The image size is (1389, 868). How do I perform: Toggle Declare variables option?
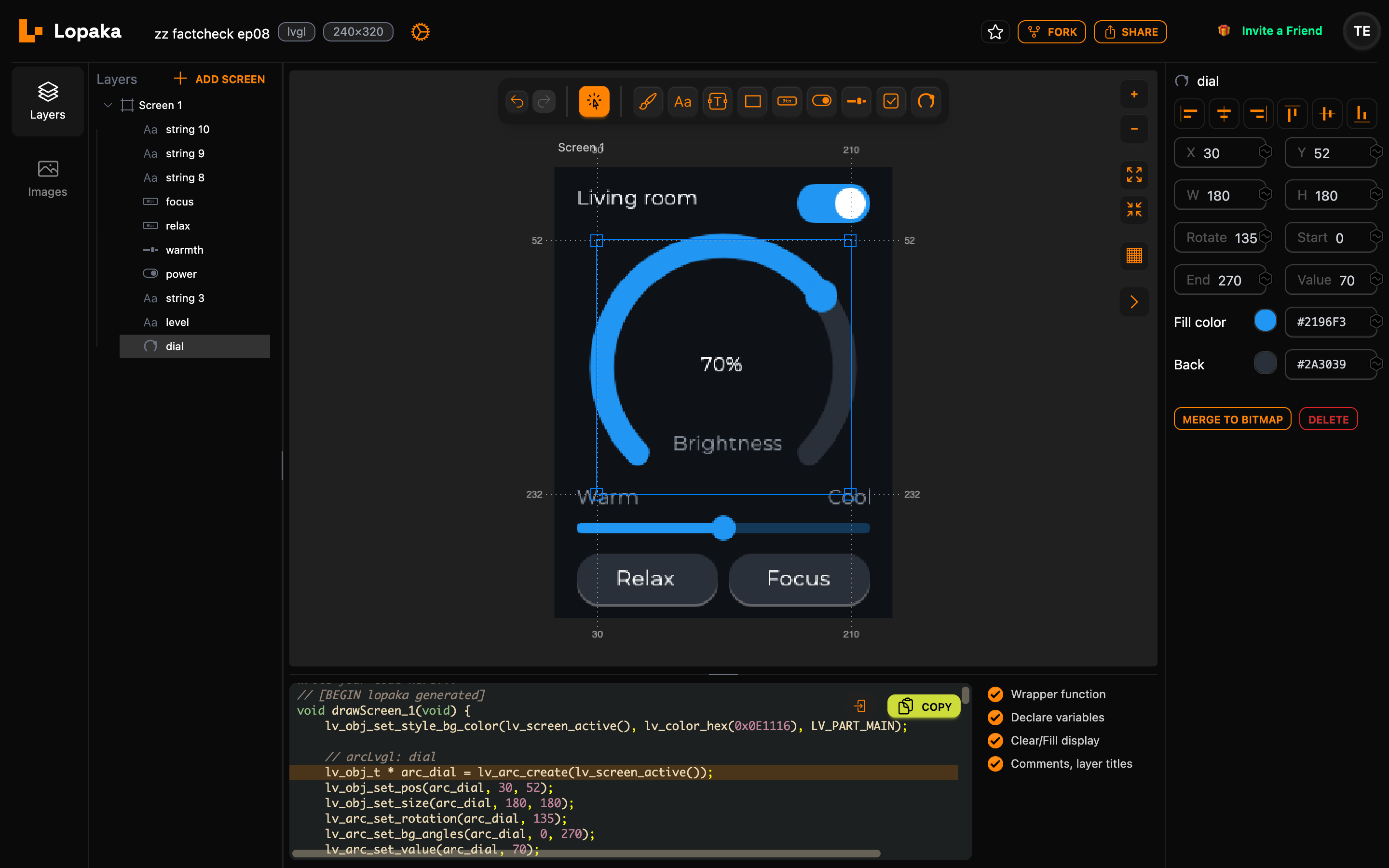tap(1046, 717)
